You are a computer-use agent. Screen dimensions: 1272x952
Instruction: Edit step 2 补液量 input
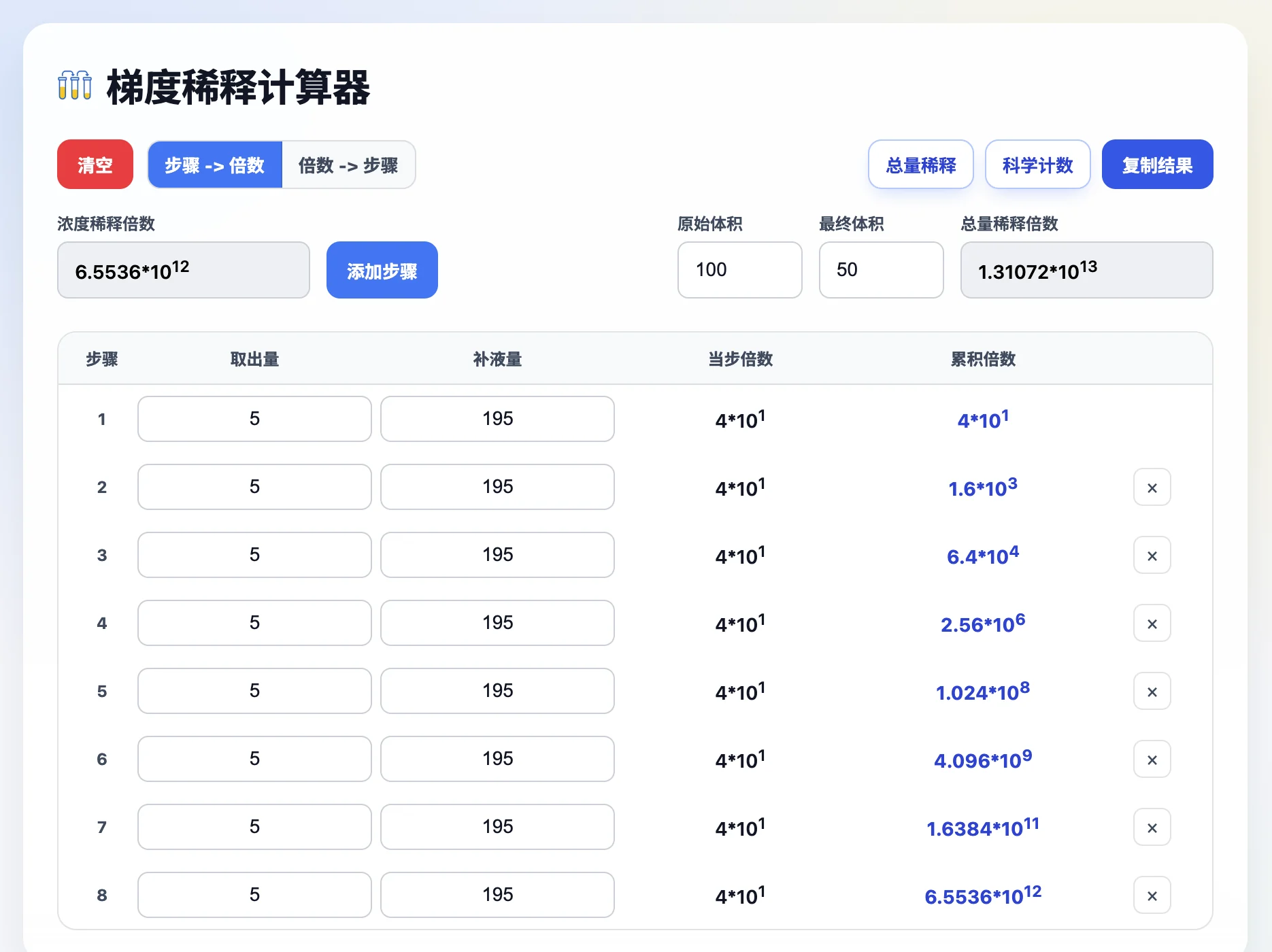tap(497, 487)
